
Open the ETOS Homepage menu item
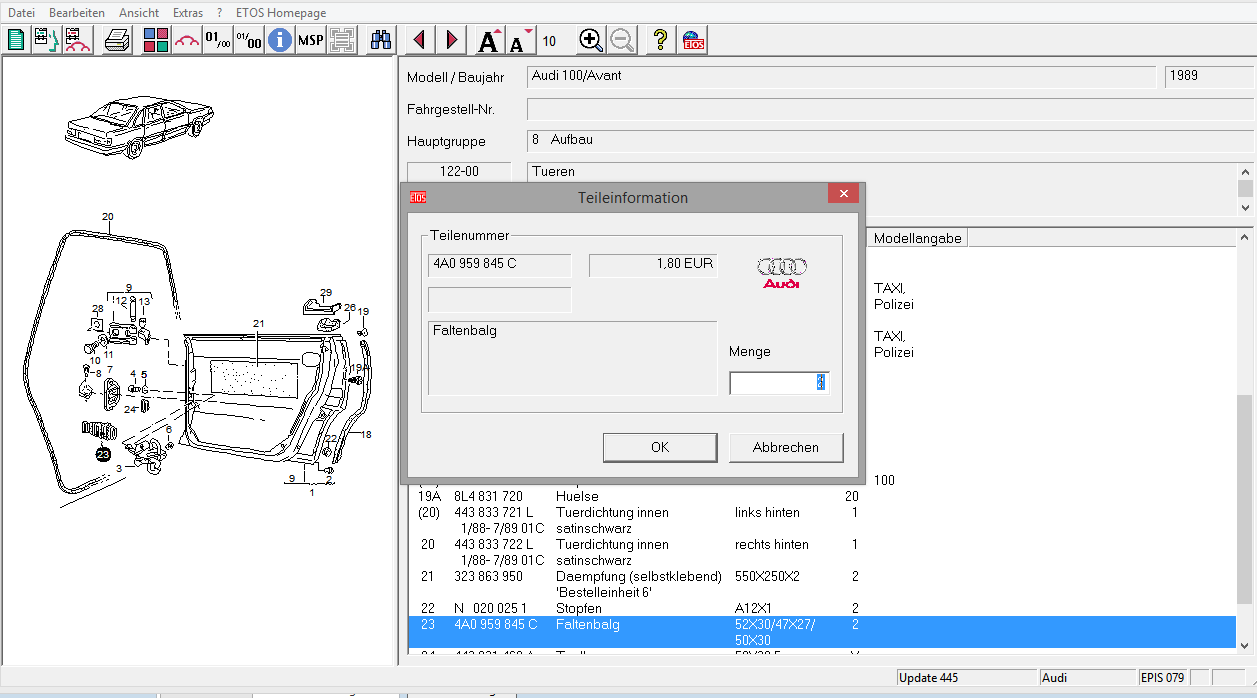click(x=281, y=13)
